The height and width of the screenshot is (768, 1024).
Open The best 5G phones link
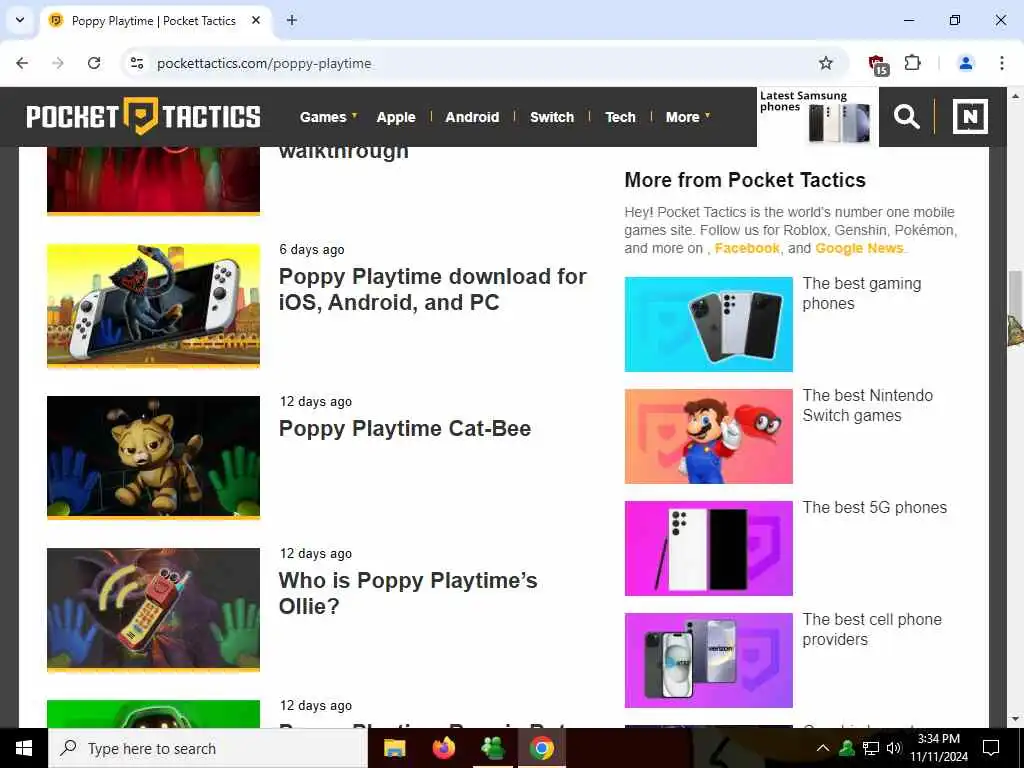tap(874, 507)
